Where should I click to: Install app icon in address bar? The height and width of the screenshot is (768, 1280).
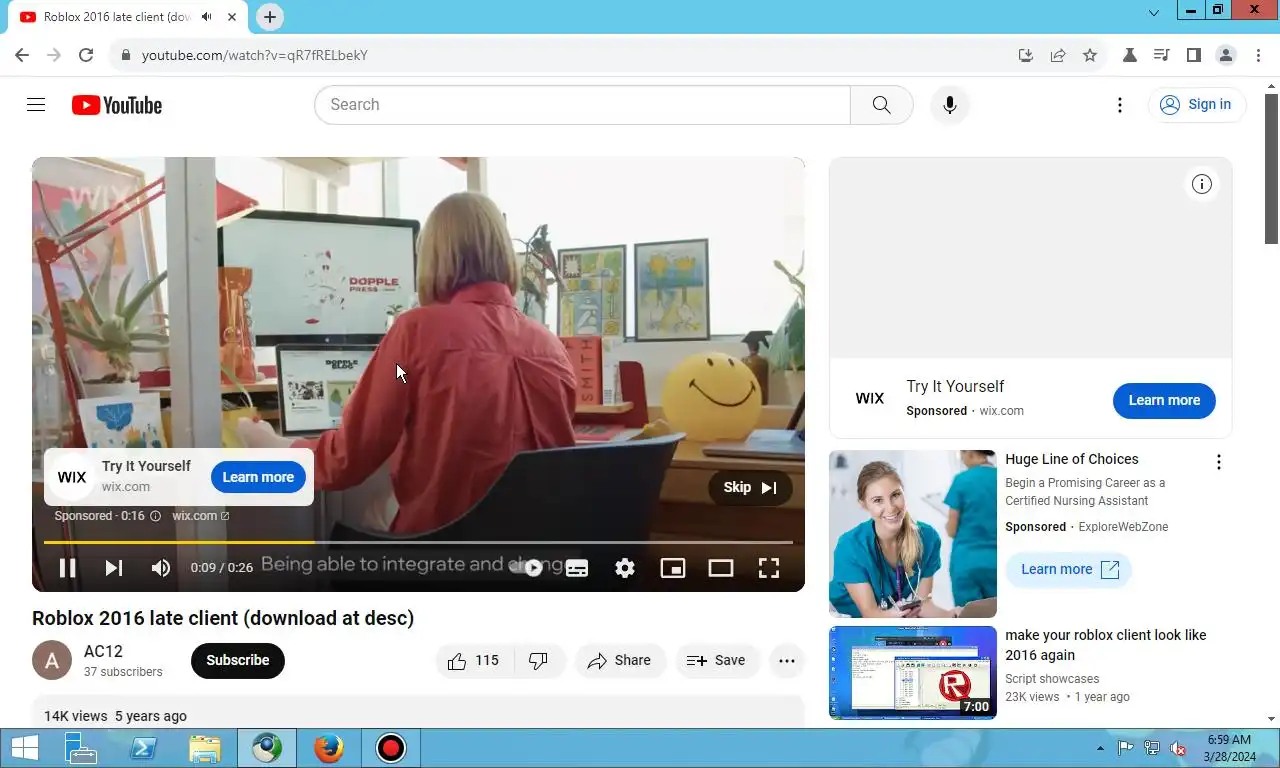click(1026, 55)
